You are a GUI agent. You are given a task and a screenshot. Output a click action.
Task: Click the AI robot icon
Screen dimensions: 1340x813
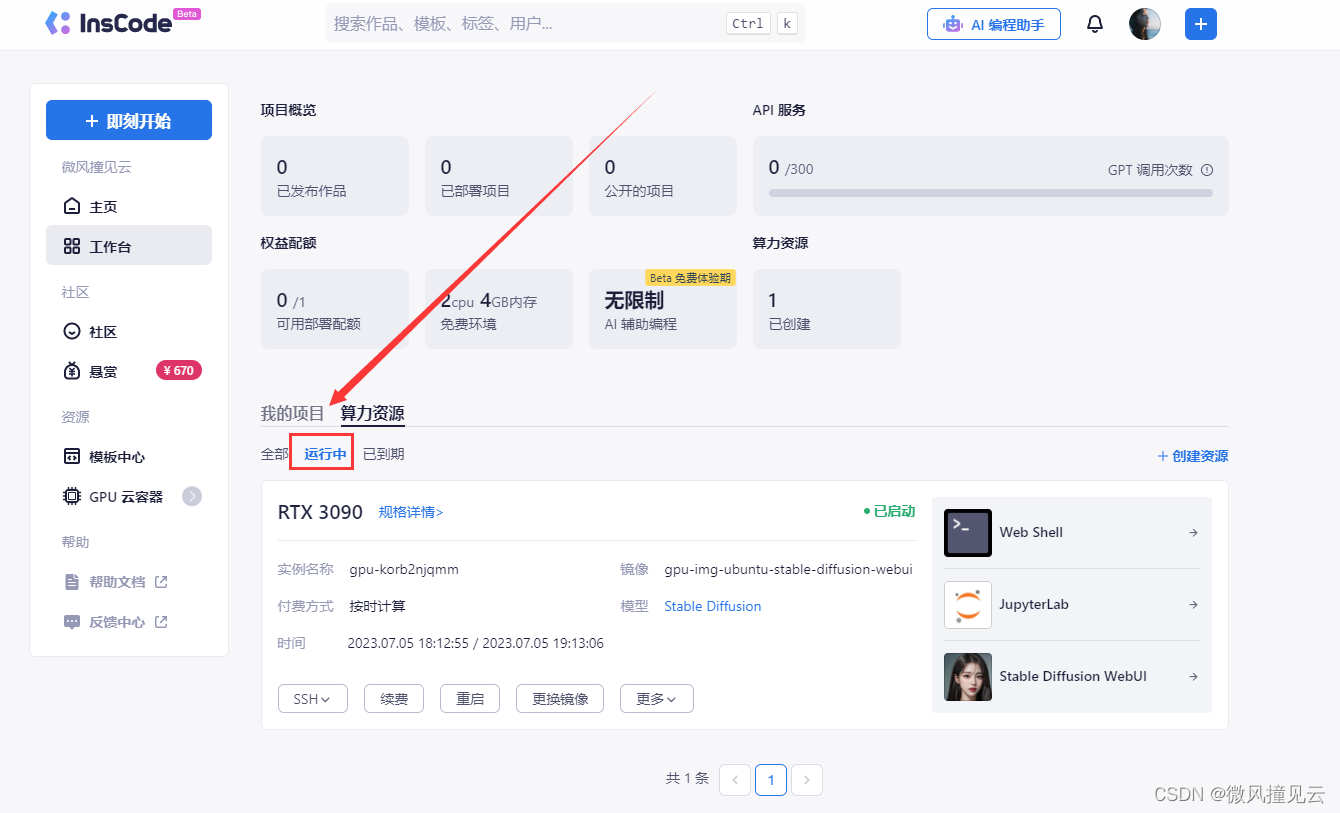pyautogui.click(x=953, y=24)
